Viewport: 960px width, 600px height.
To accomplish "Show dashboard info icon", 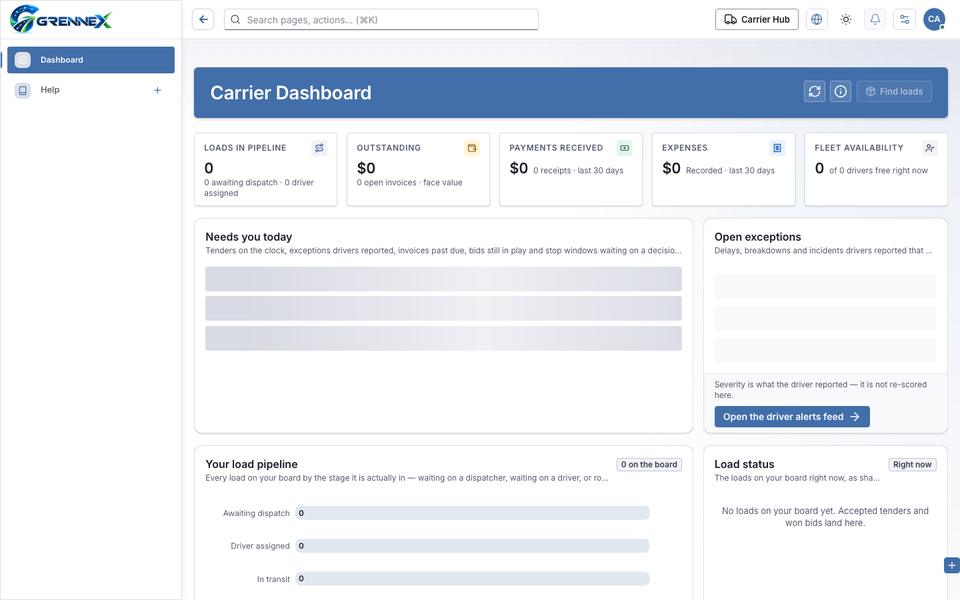I will (841, 92).
